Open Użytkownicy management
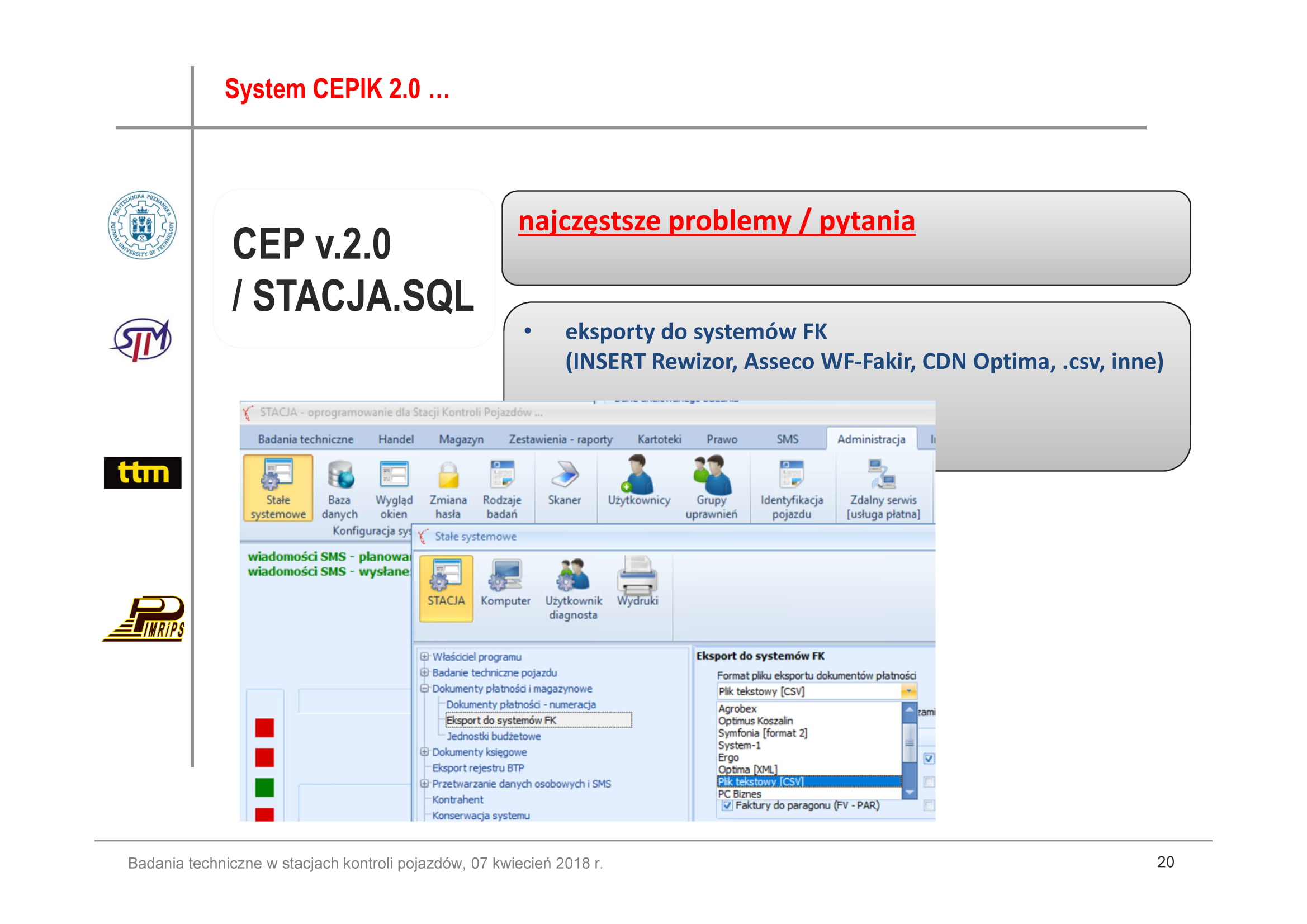This screenshot has width=1307, height=924. pos(639,482)
